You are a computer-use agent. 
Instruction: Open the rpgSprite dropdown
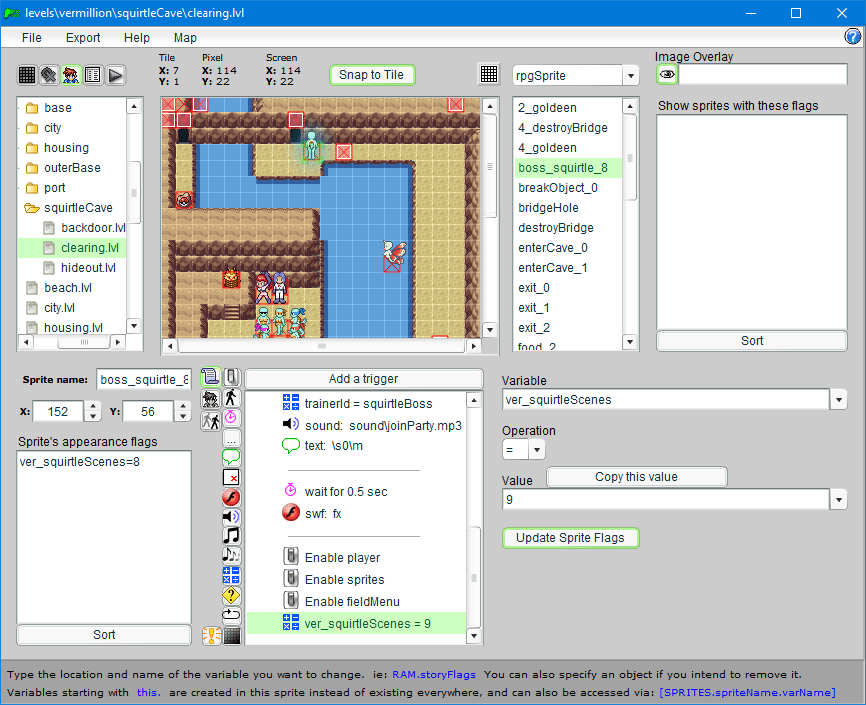(x=630, y=76)
